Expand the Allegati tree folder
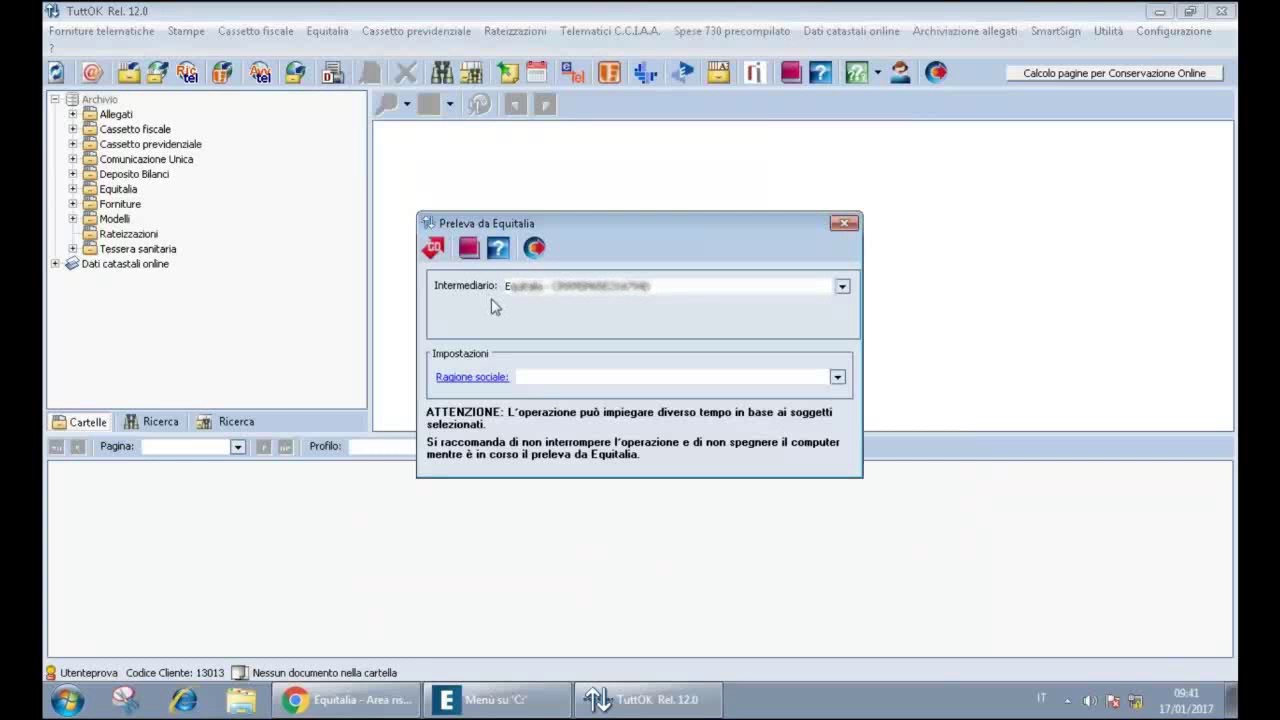This screenshot has width=1280, height=720. click(72, 114)
